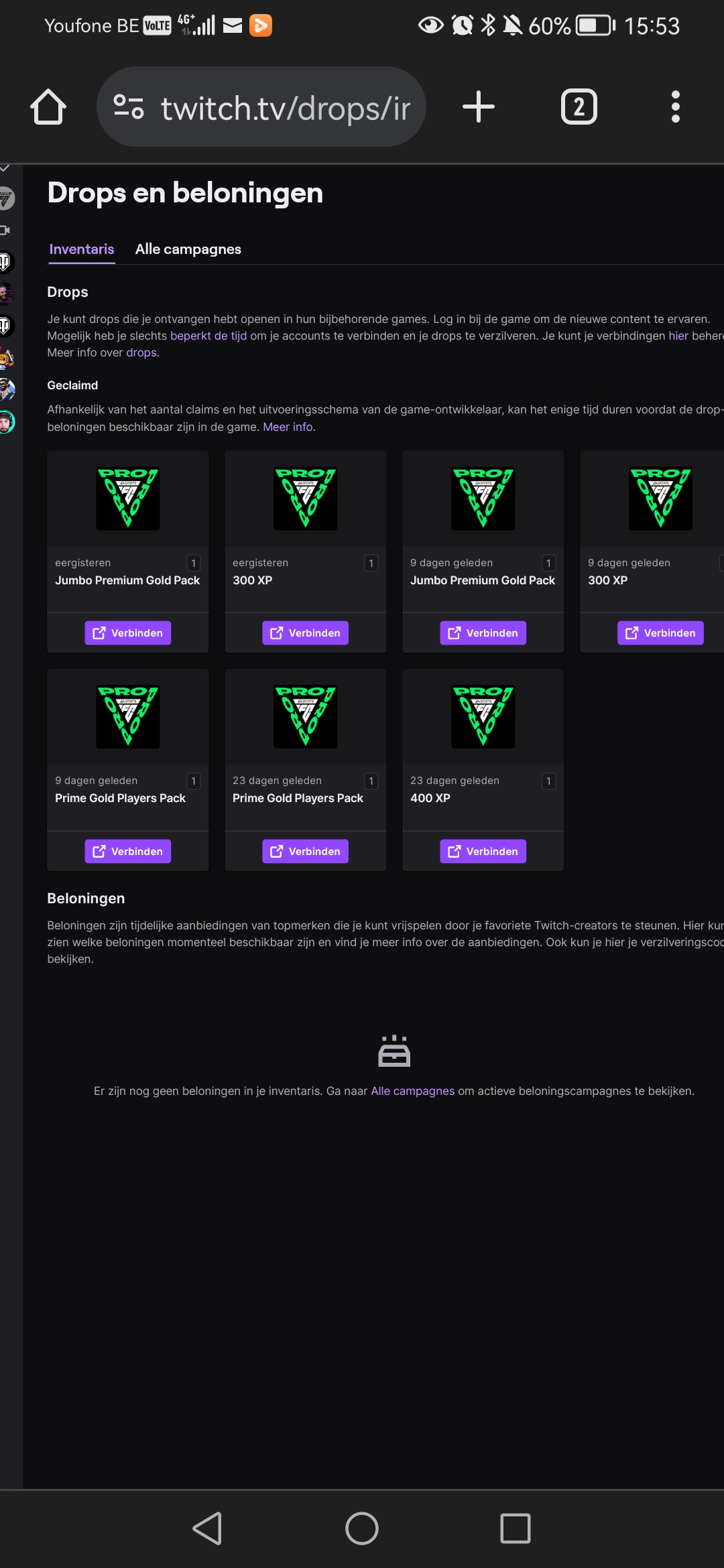This screenshot has height=1568, width=724.
Task: Open the 'beperkt de tijd' link
Action: click(208, 336)
